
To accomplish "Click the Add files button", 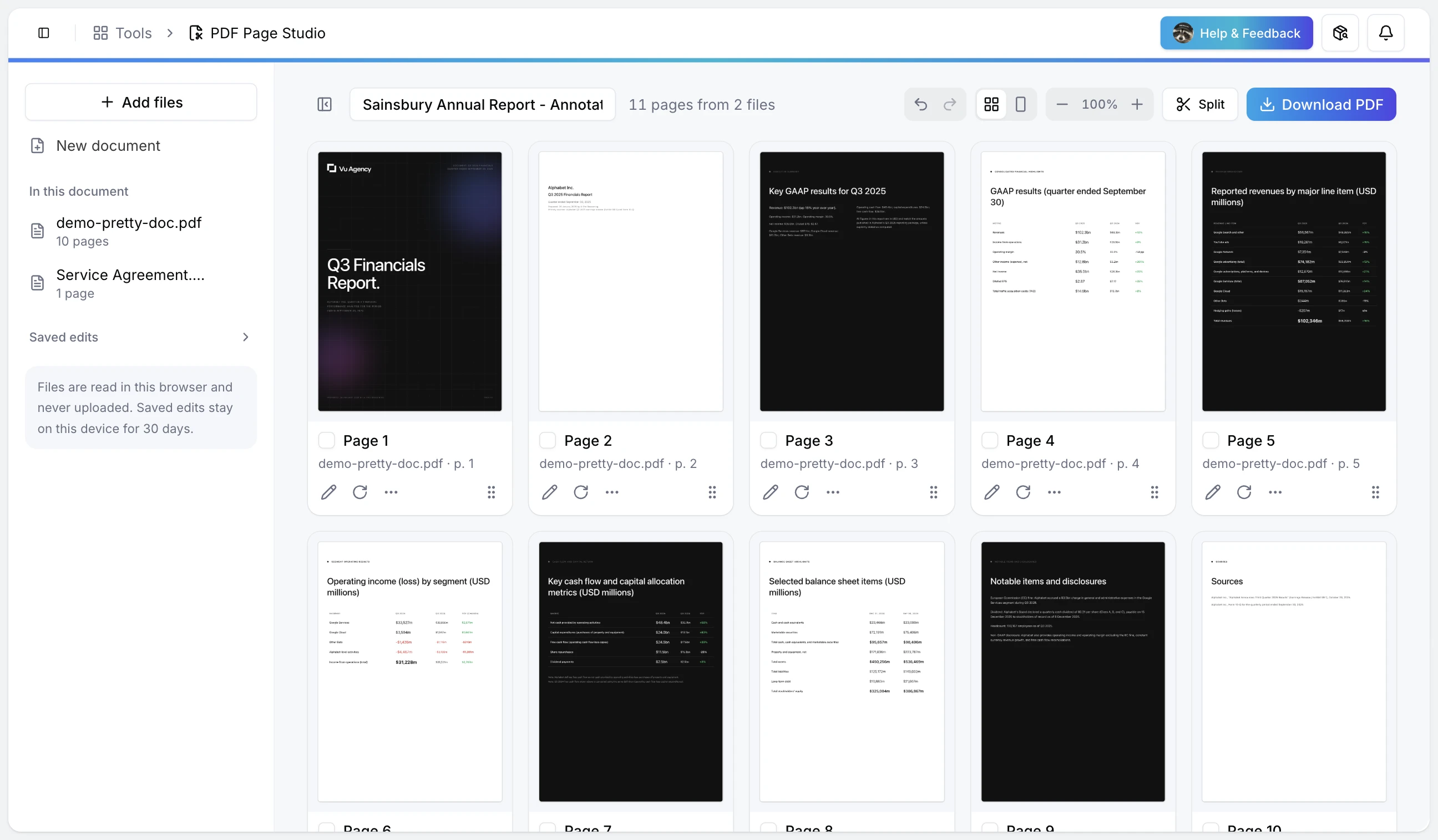I will tap(141, 102).
